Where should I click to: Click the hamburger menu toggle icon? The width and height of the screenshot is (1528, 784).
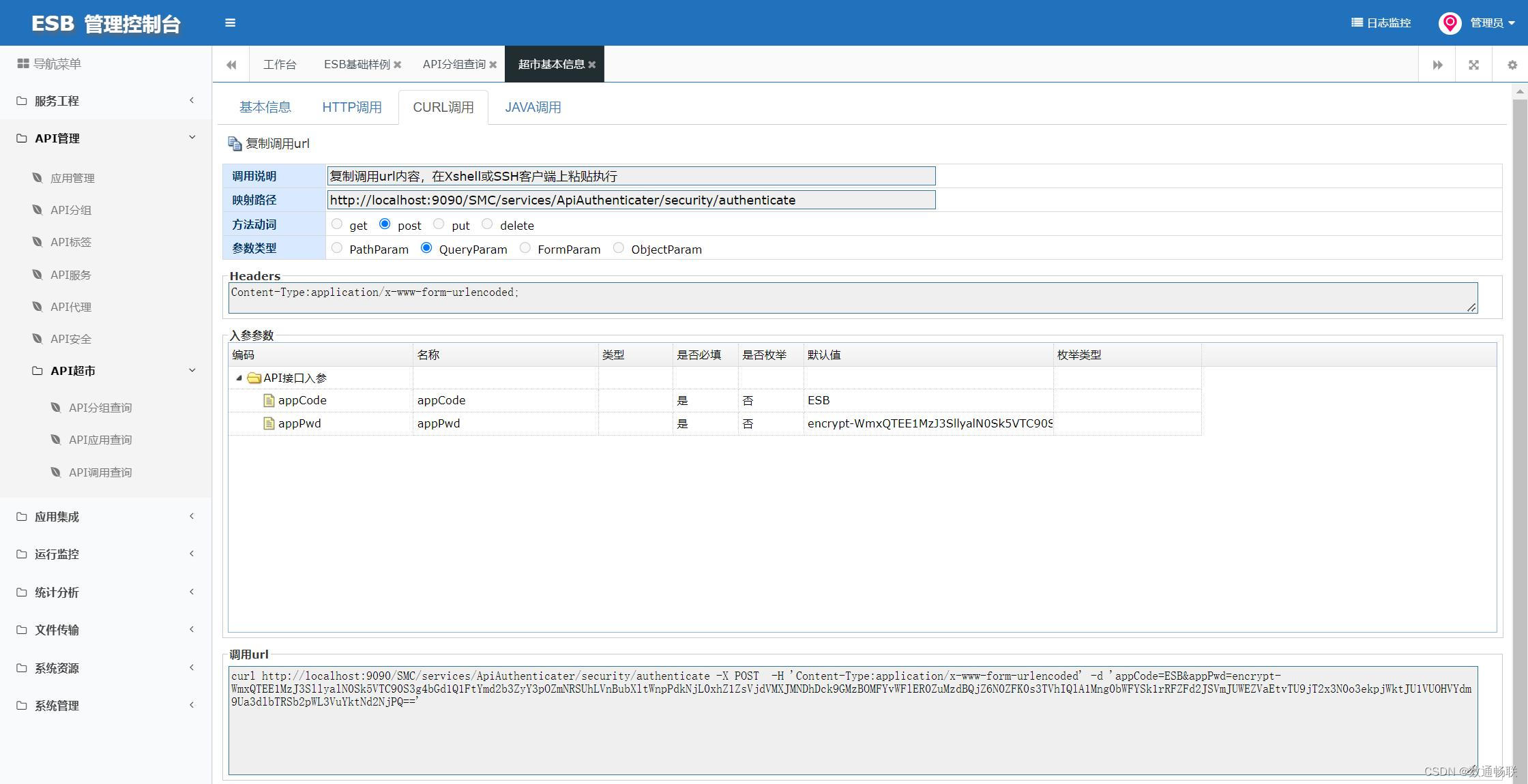point(230,22)
